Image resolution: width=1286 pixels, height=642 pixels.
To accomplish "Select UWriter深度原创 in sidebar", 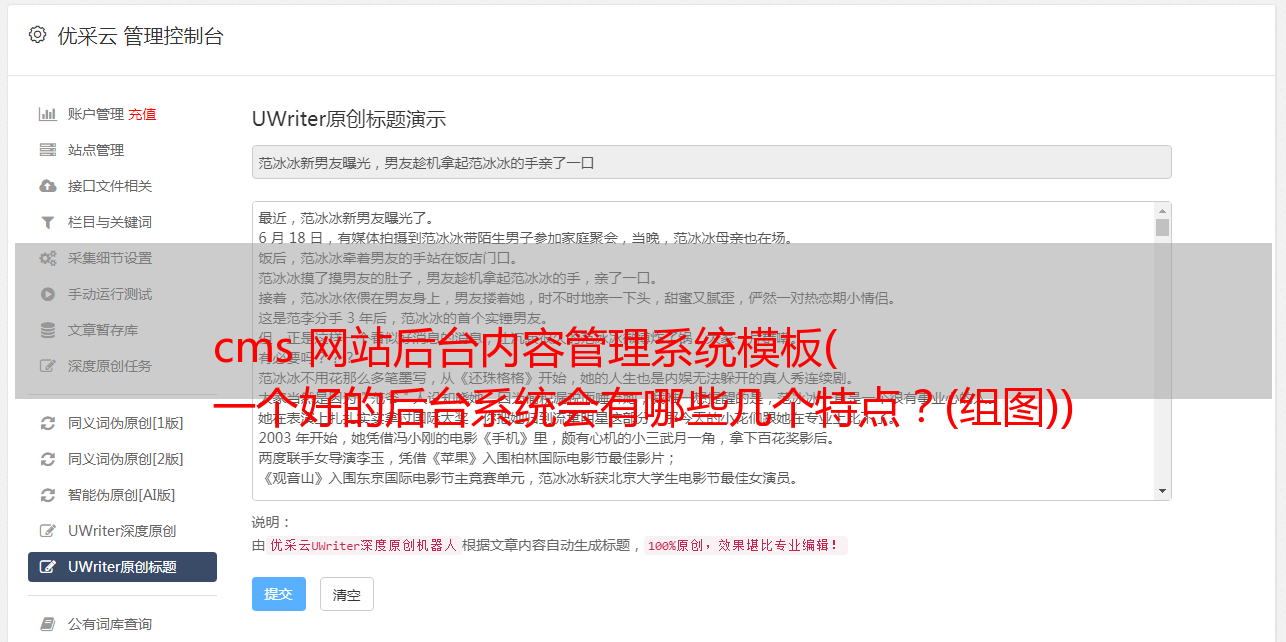I will coord(122,531).
